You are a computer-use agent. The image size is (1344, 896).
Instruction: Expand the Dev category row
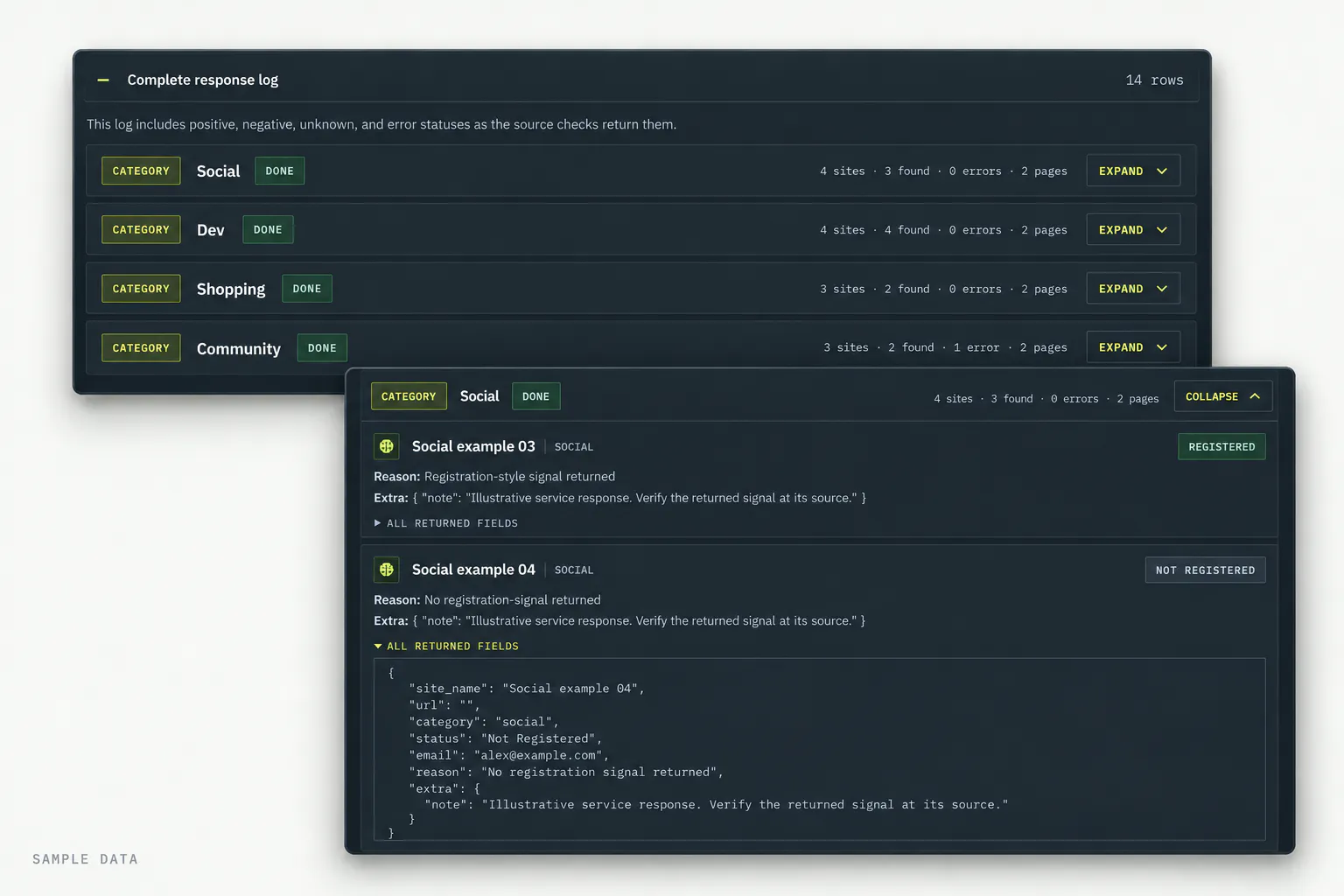[1133, 229]
